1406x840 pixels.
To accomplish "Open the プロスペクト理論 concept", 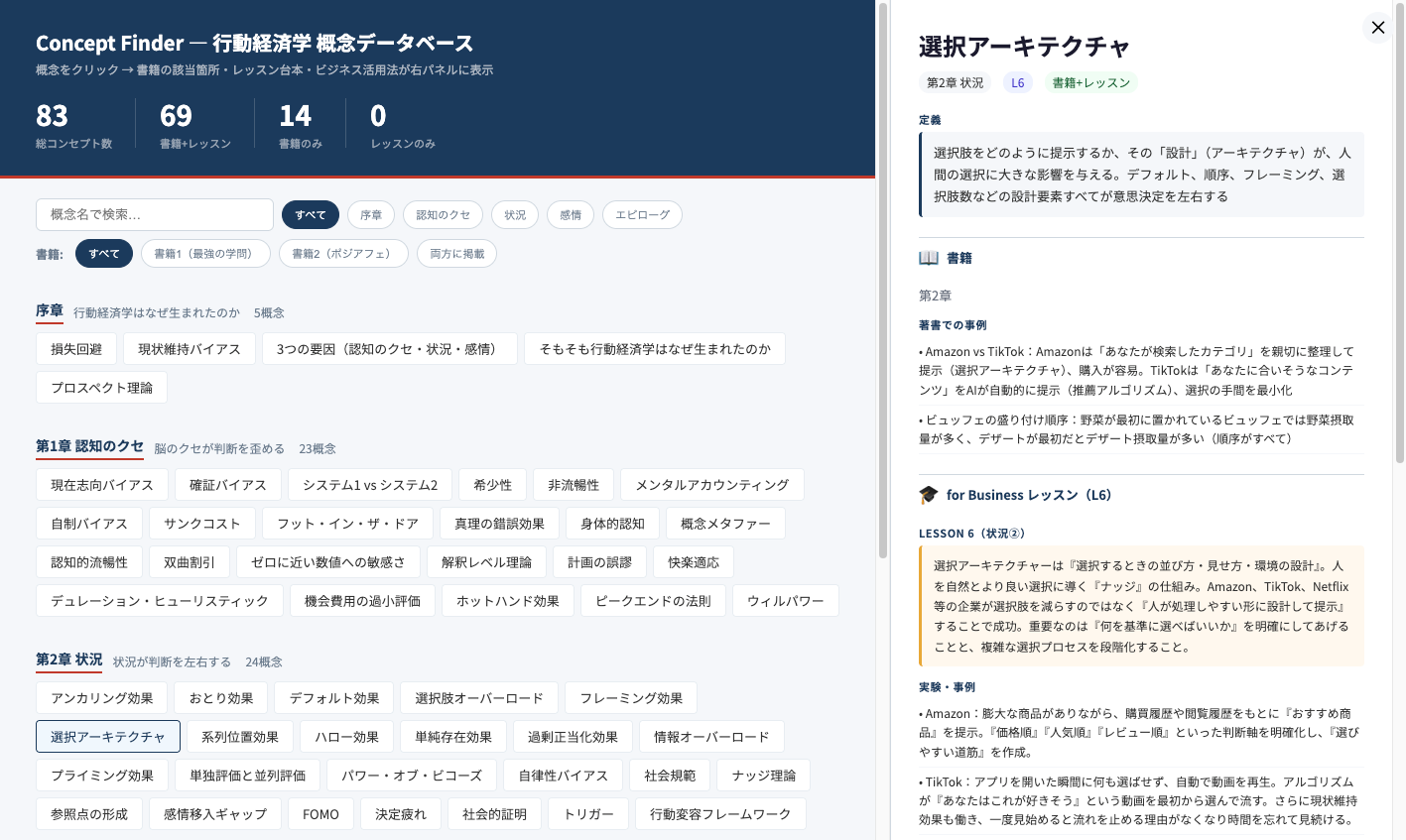I will pyautogui.click(x=101, y=388).
